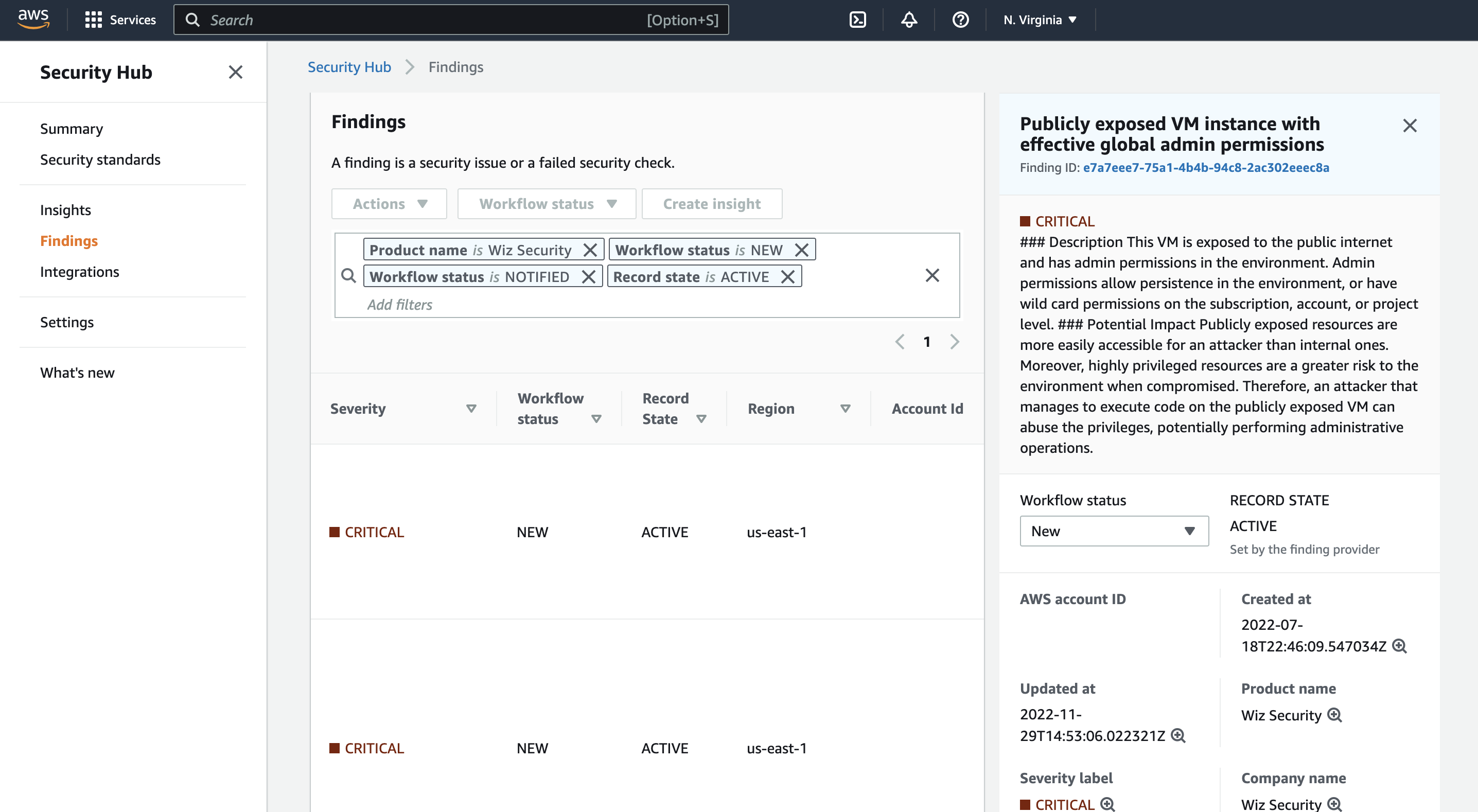Click Findings breadcrumb text
This screenshot has width=1478, height=812.
(x=455, y=67)
